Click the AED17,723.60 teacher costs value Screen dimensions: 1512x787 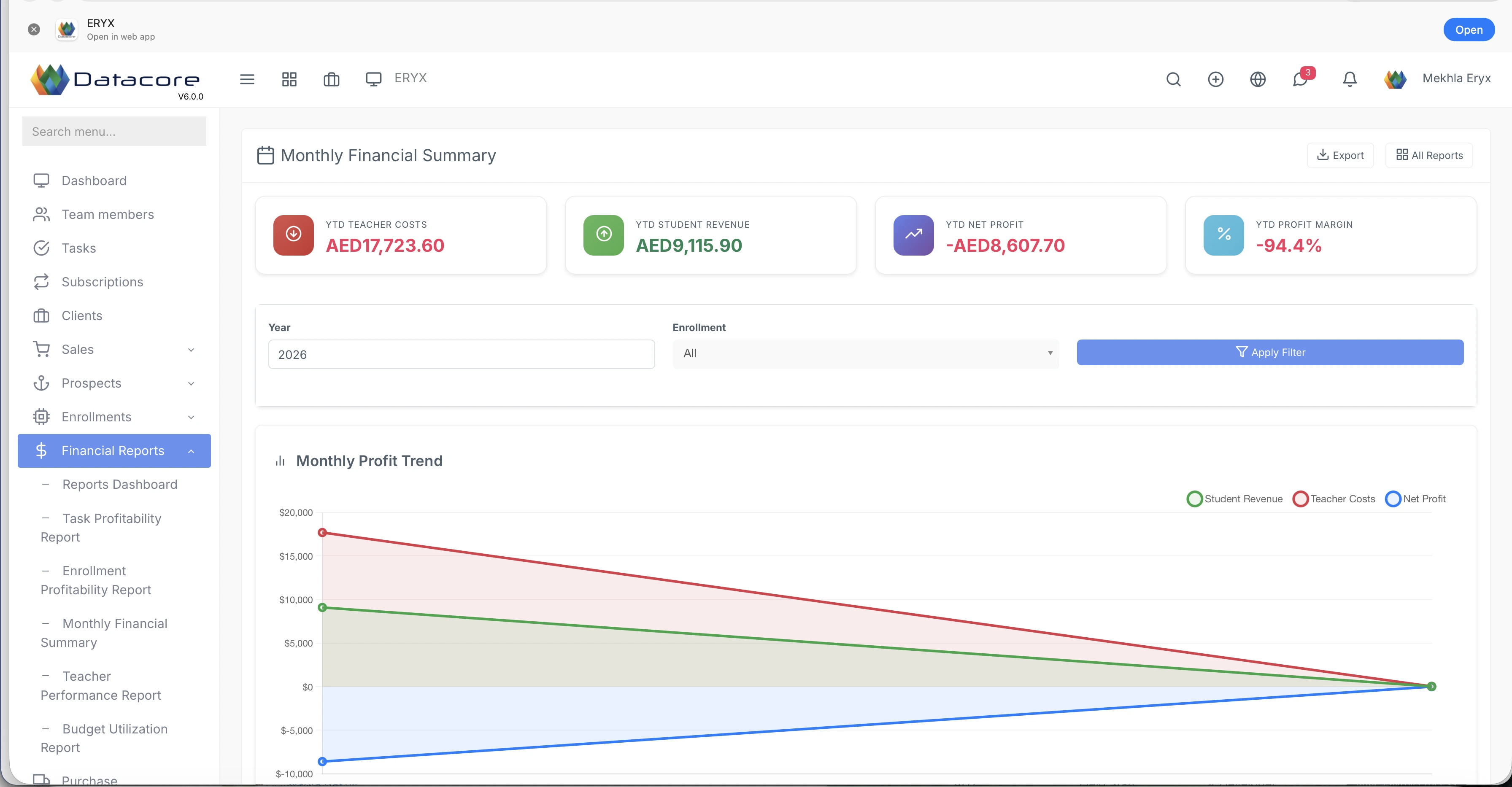pyautogui.click(x=385, y=245)
